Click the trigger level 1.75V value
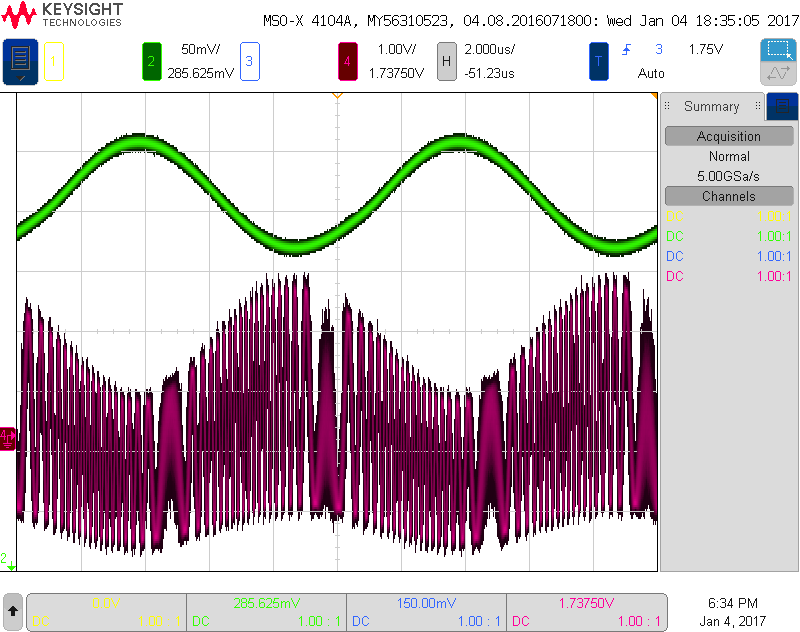Image resolution: width=800 pixels, height=632 pixels. point(706,49)
